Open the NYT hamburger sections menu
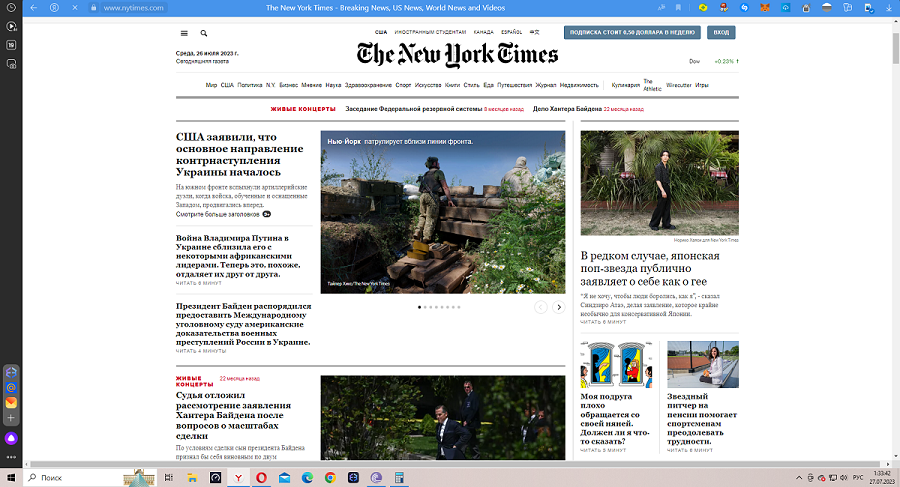This screenshot has width=900, height=487. [184, 33]
